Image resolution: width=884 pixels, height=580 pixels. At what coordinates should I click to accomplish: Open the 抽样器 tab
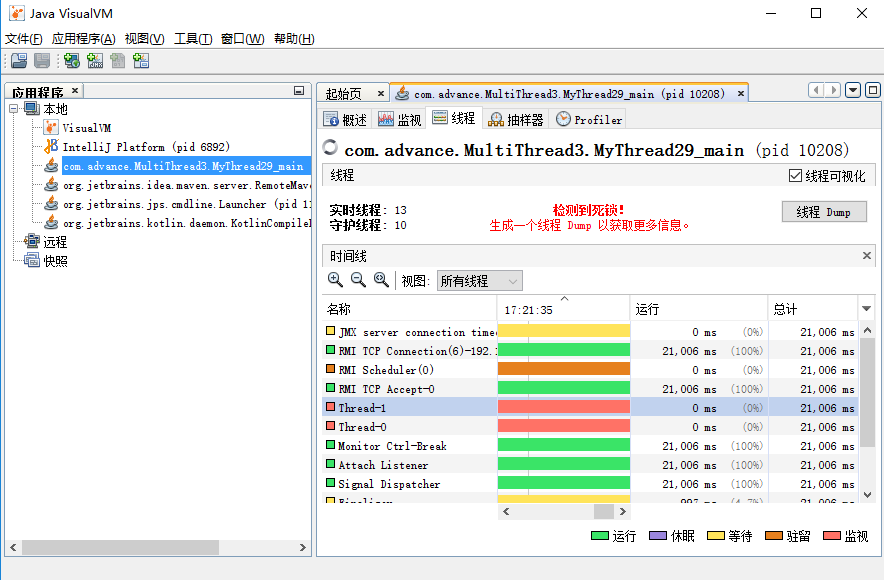pyautogui.click(x=516, y=119)
